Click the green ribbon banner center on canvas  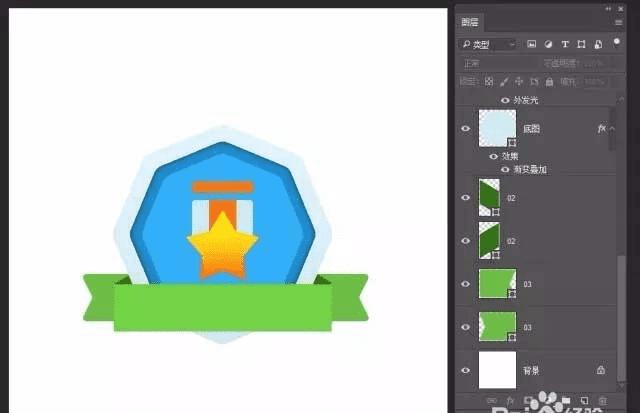[222, 307]
